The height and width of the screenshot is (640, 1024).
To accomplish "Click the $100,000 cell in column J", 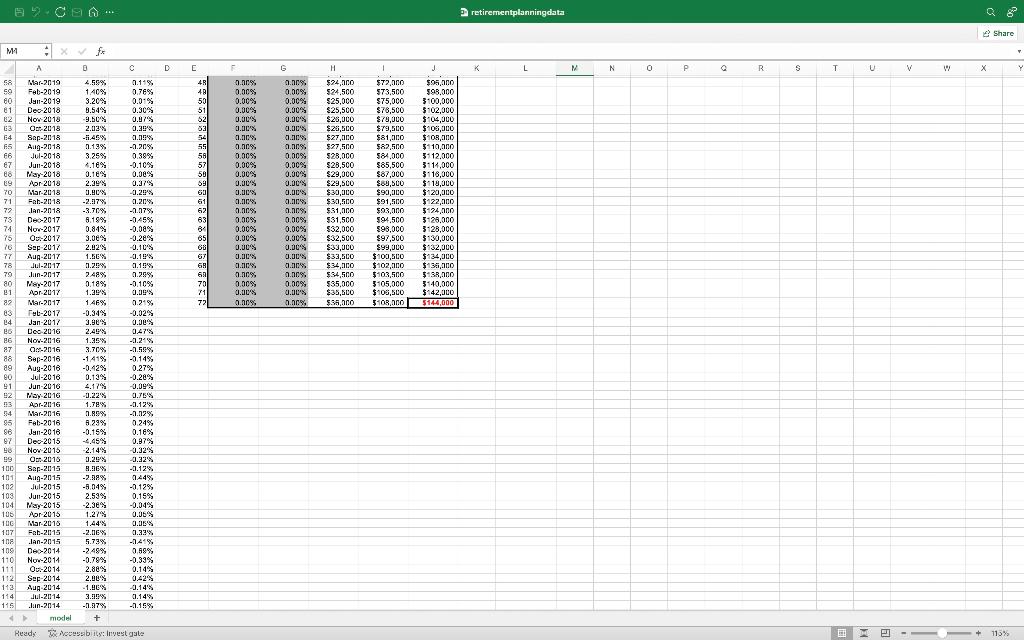I will tap(433, 101).
